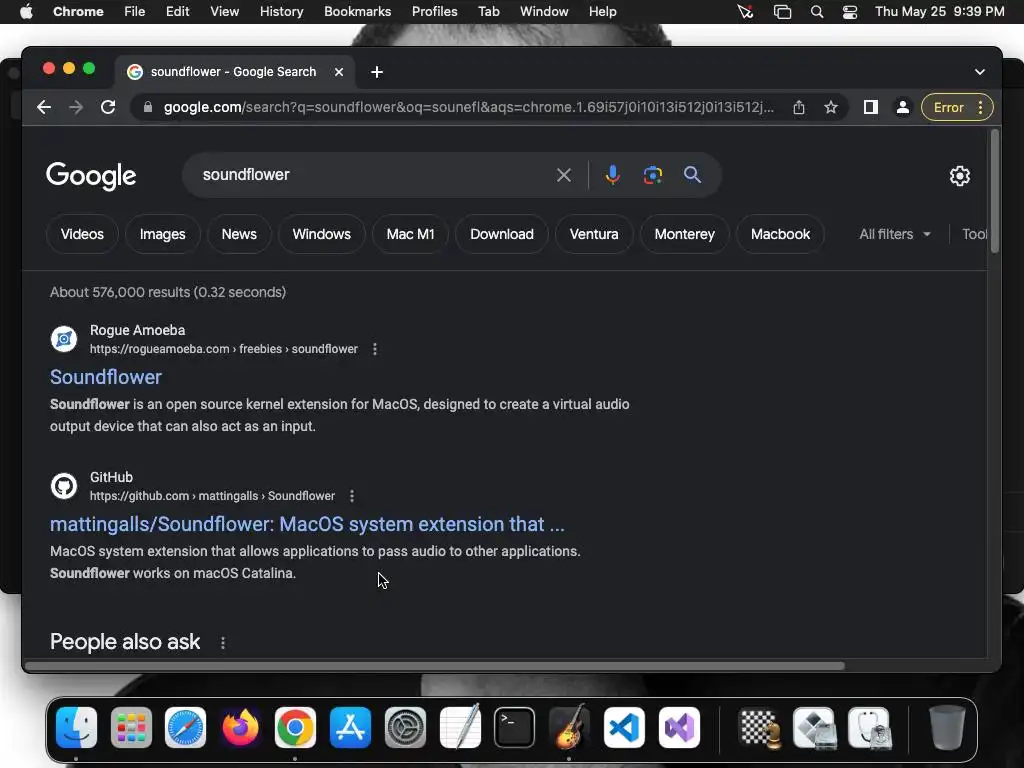The image size is (1024, 768).
Task: Clear the search box with X
Action: pos(564,175)
